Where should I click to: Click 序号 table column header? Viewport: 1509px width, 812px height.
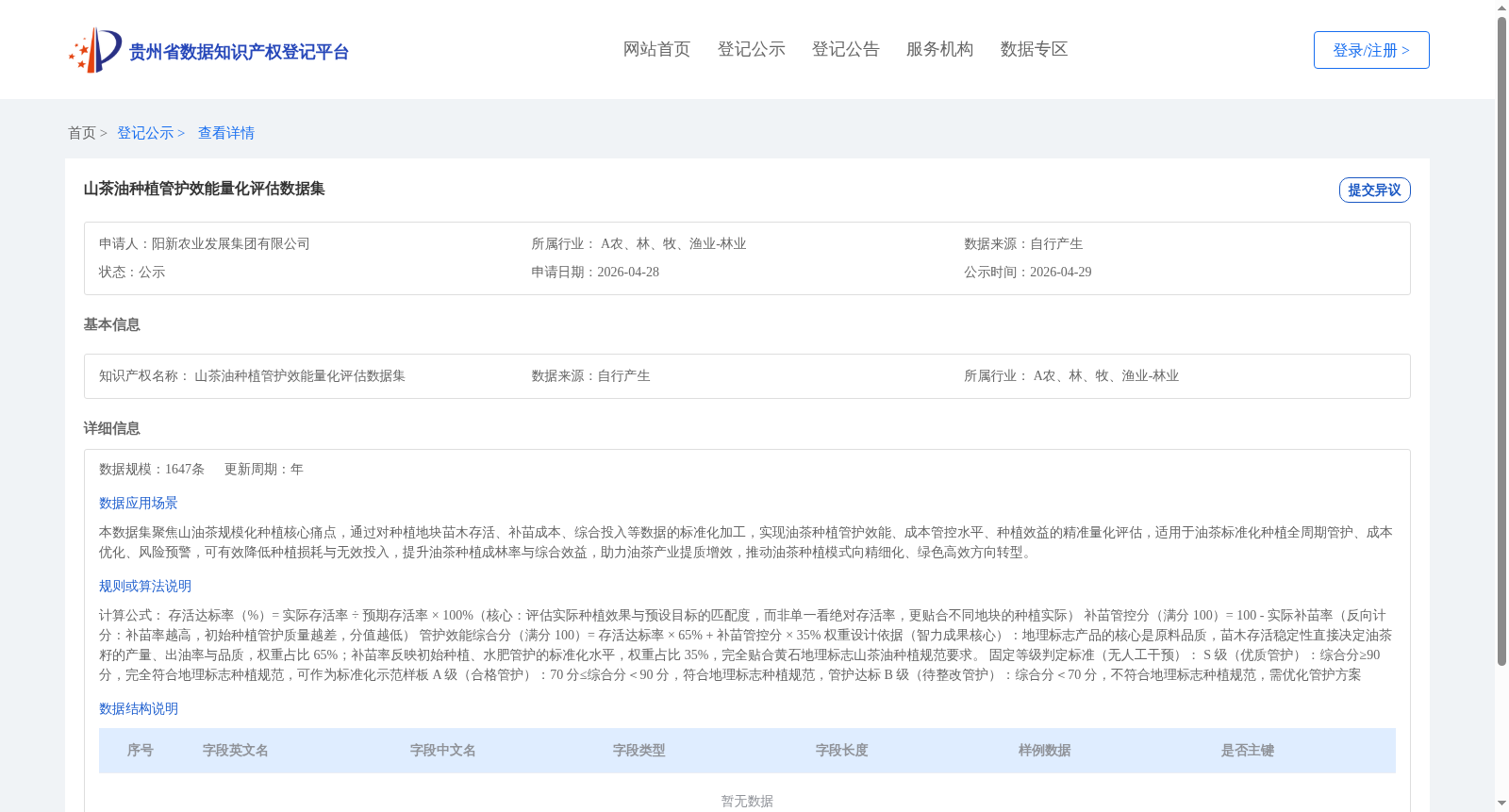141,751
